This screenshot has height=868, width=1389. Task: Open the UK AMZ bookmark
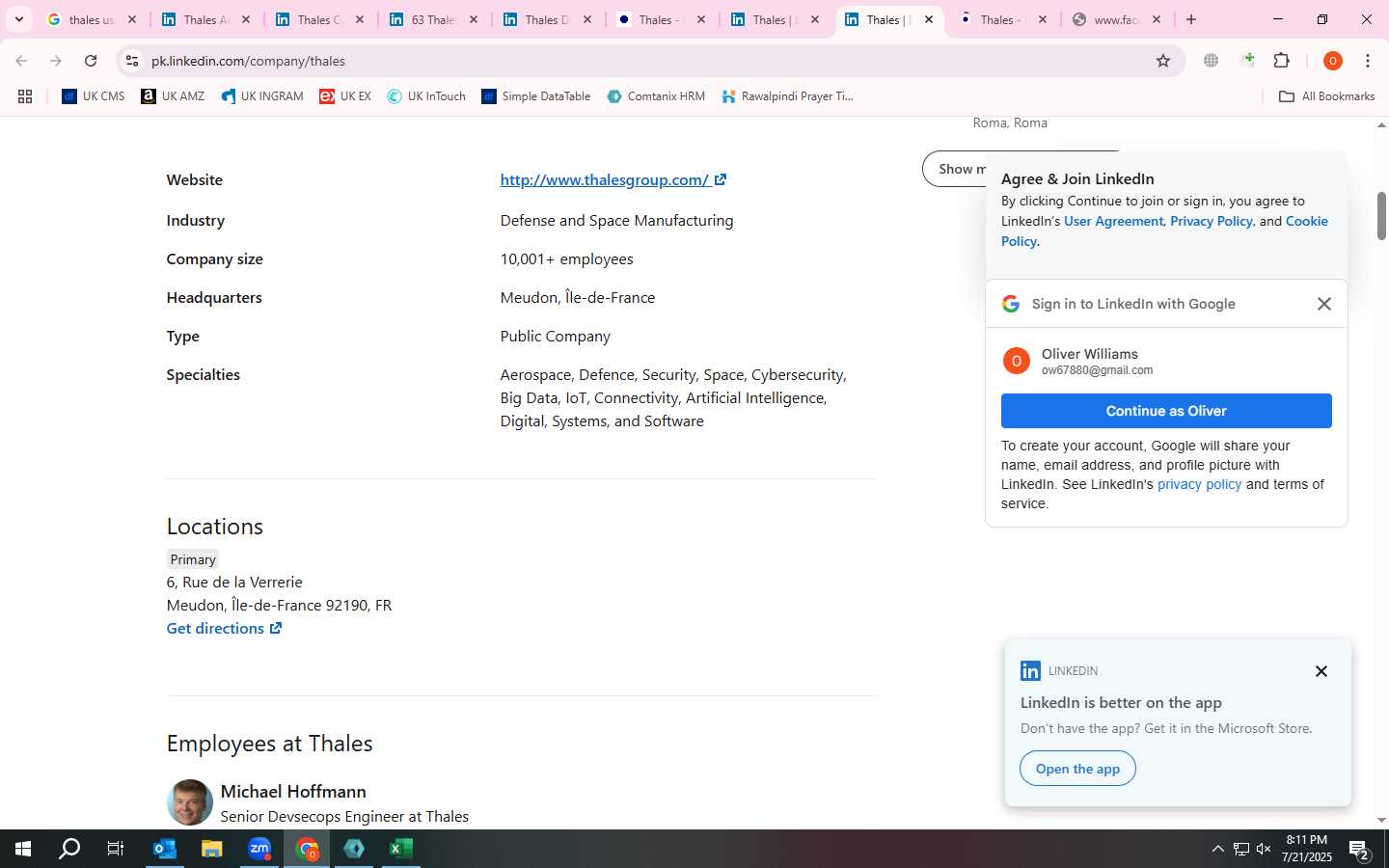pyautogui.click(x=173, y=96)
